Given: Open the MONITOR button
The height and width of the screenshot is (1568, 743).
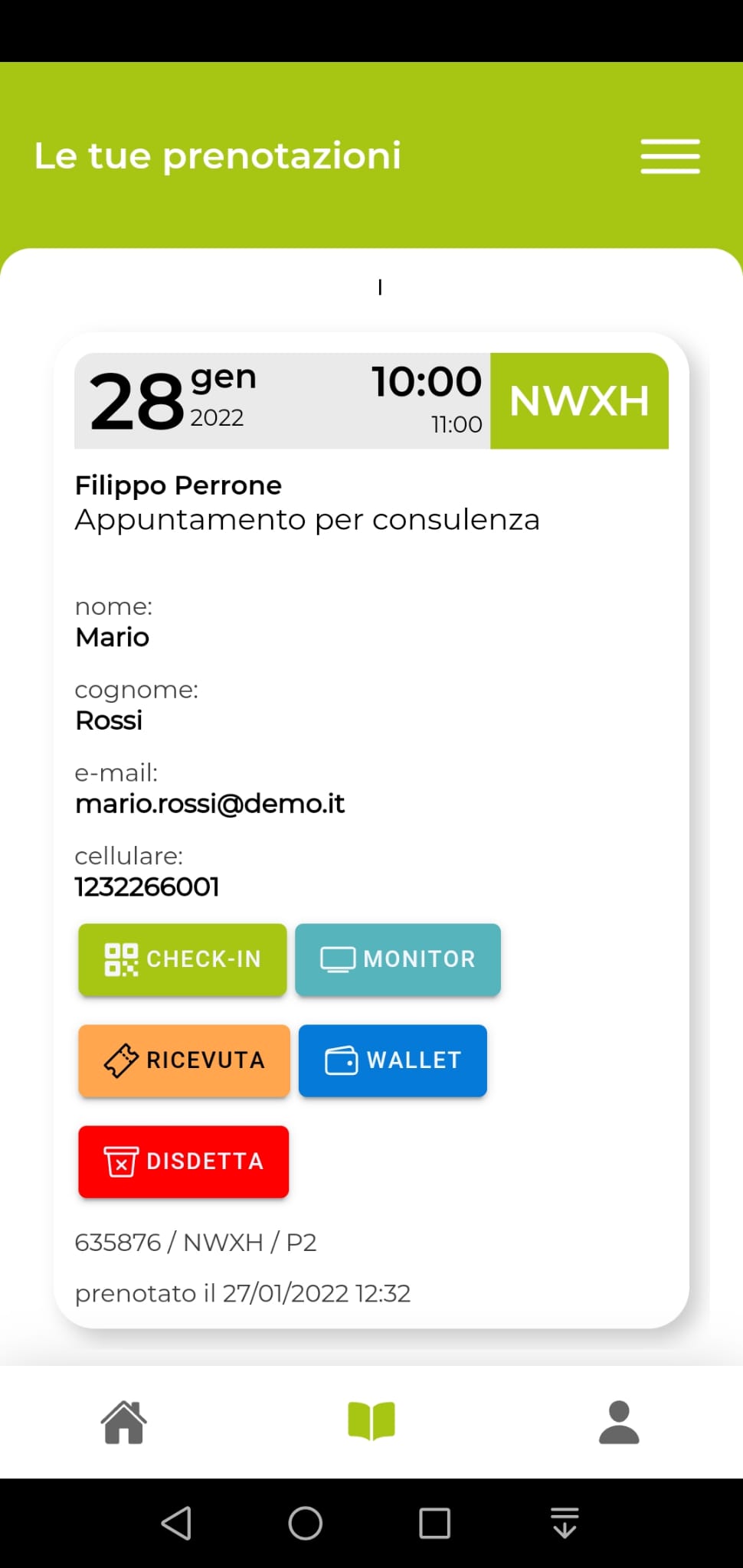Looking at the screenshot, I should (398, 959).
